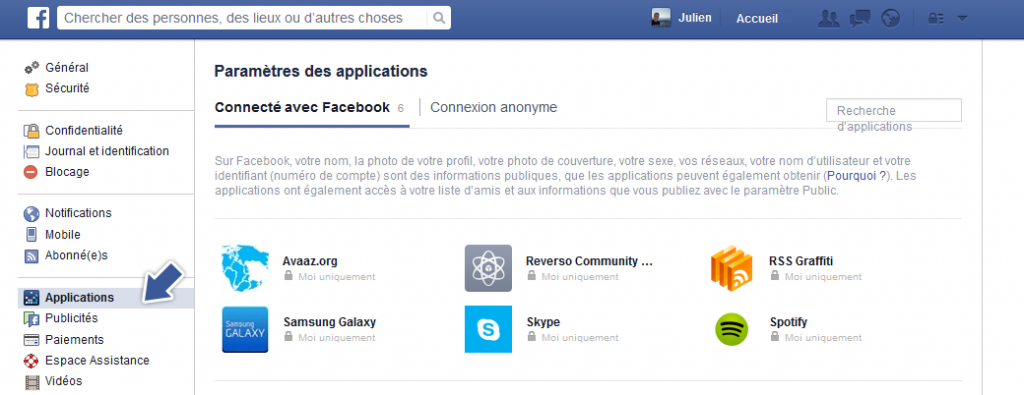This screenshot has width=1024, height=395.
Task: Click the main search text field
Action: click(243, 18)
